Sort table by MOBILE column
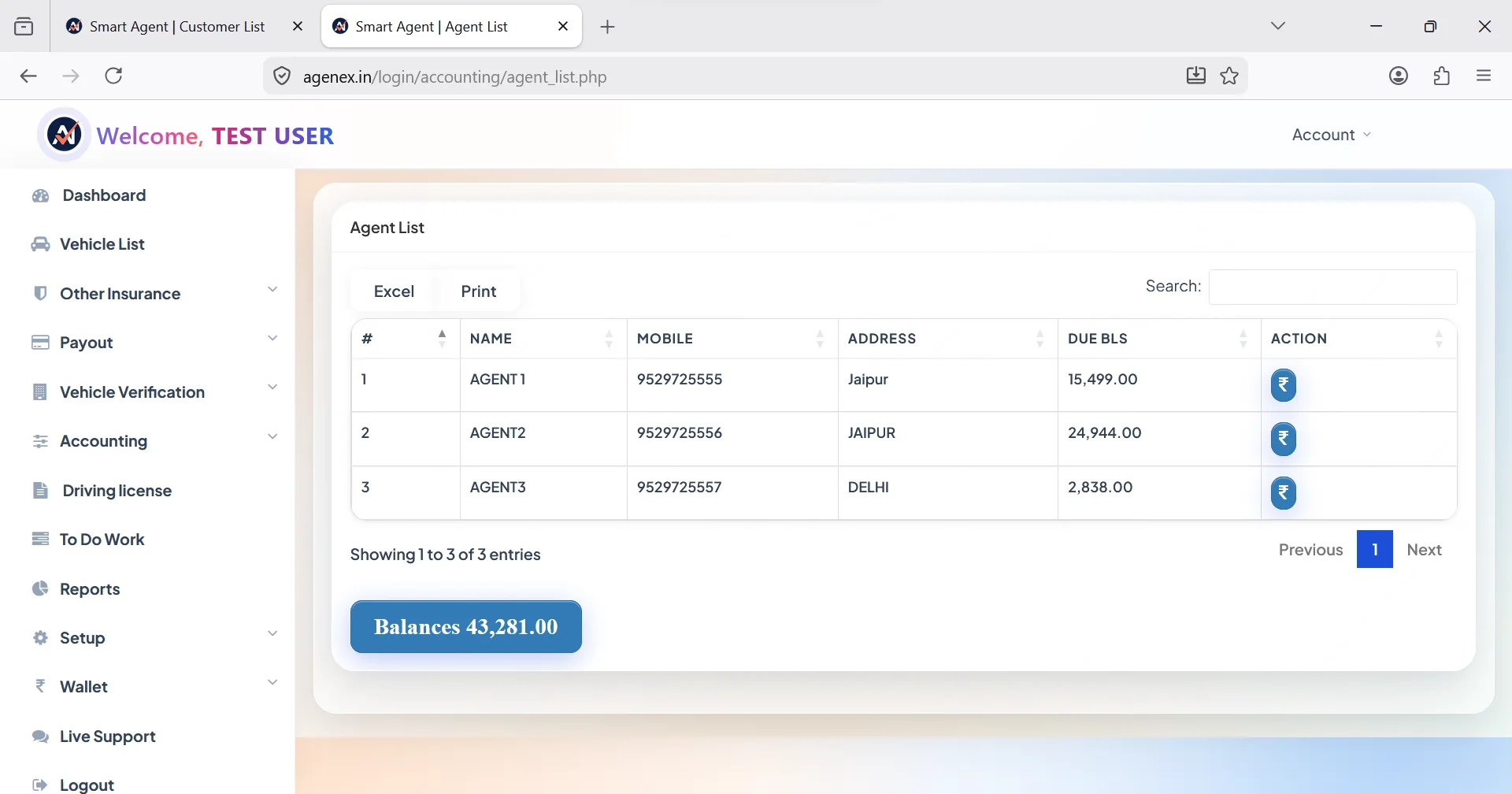 [x=732, y=339]
